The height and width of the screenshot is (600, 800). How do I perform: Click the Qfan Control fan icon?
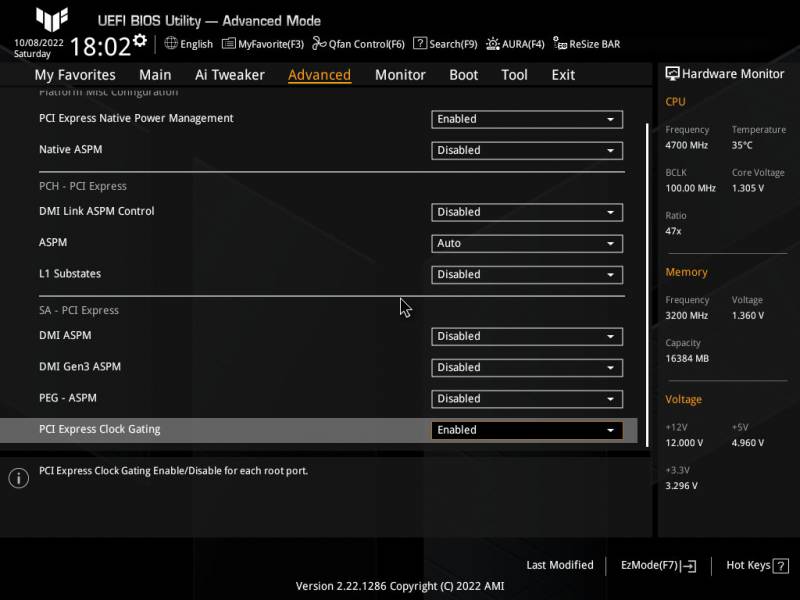(319, 43)
